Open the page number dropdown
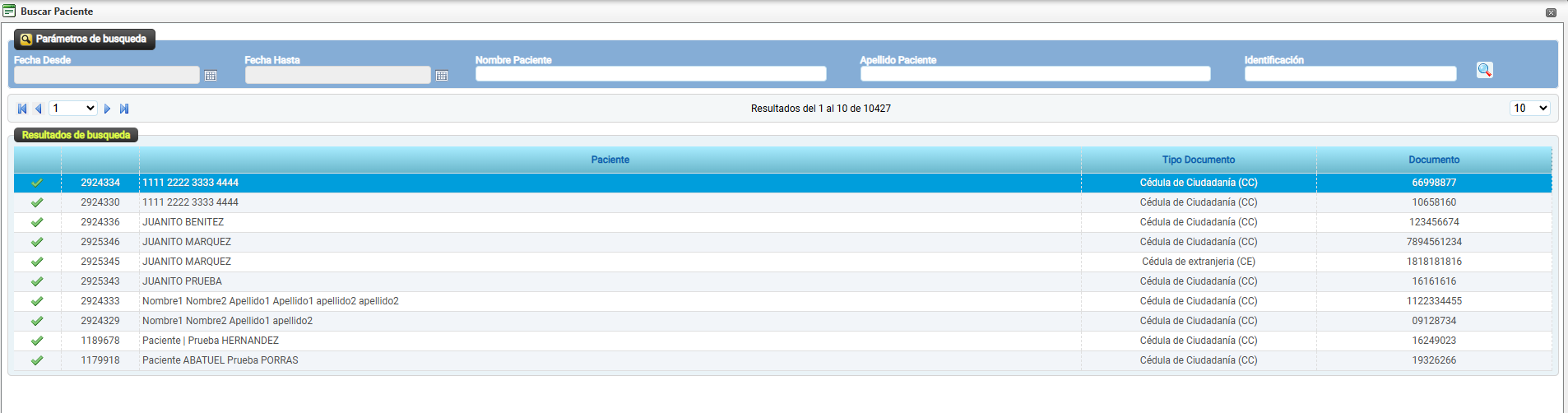Viewport: 1568px width, 413px height. point(73,109)
